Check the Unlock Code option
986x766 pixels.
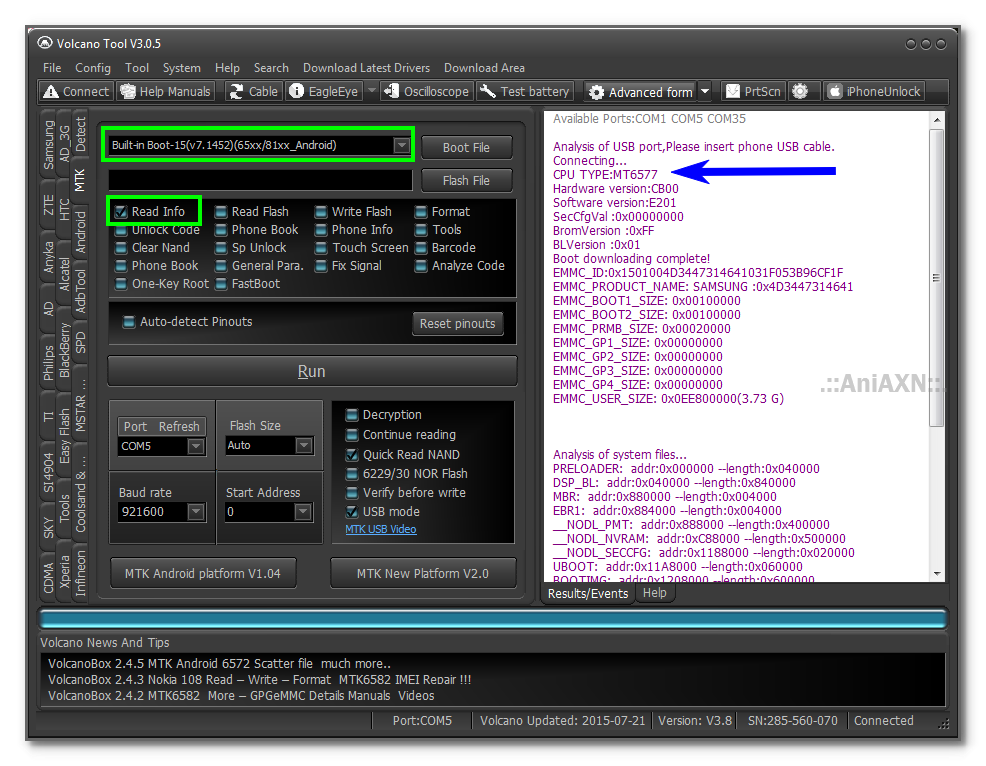pos(121,230)
